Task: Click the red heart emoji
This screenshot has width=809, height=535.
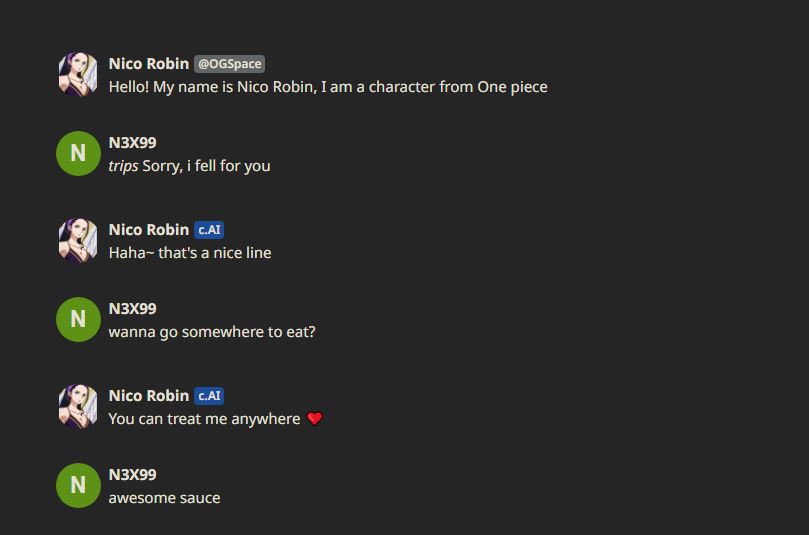Action: (315, 419)
